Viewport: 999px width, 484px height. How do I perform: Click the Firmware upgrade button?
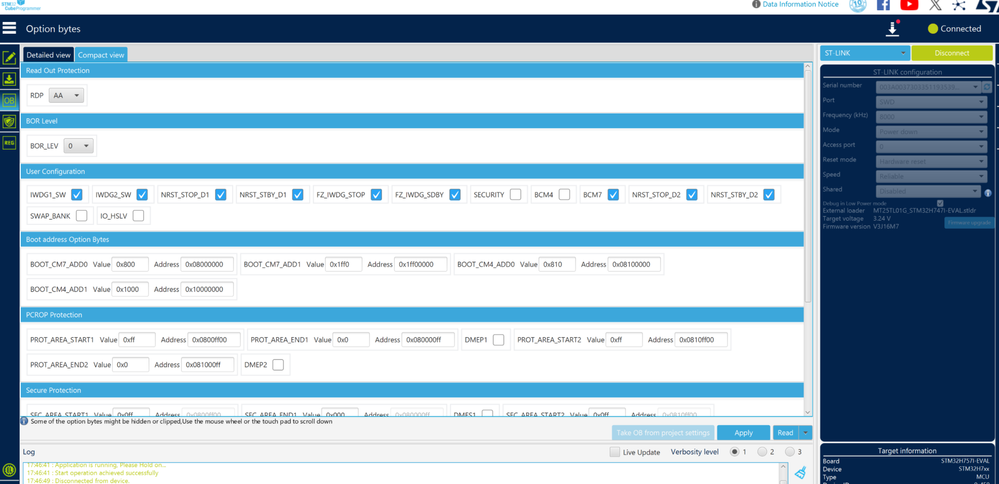click(x=969, y=223)
